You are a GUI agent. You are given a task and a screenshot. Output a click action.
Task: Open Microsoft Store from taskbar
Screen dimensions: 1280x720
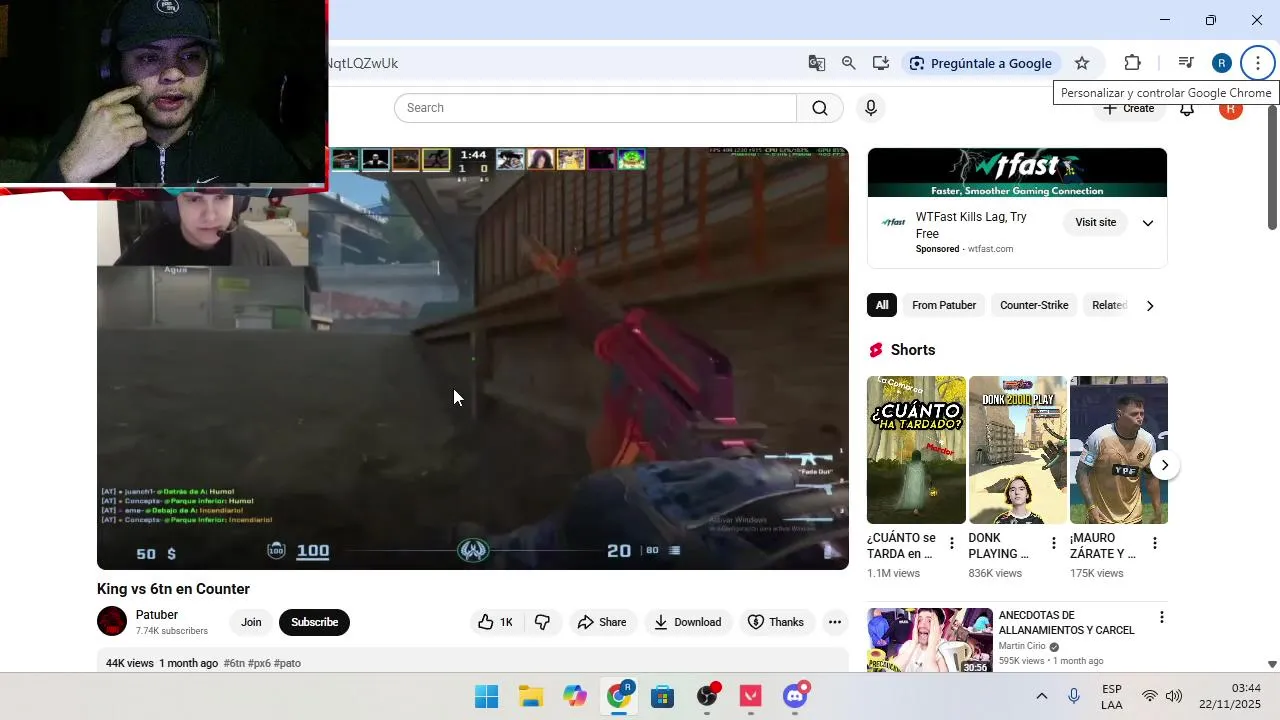663,696
